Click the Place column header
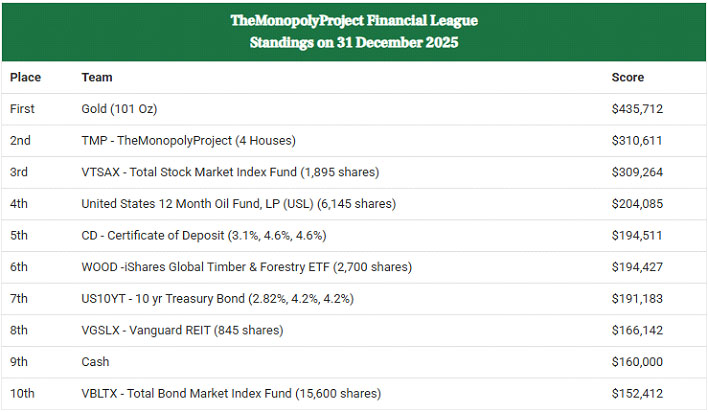This screenshot has height=412, width=708. pyautogui.click(x=26, y=77)
